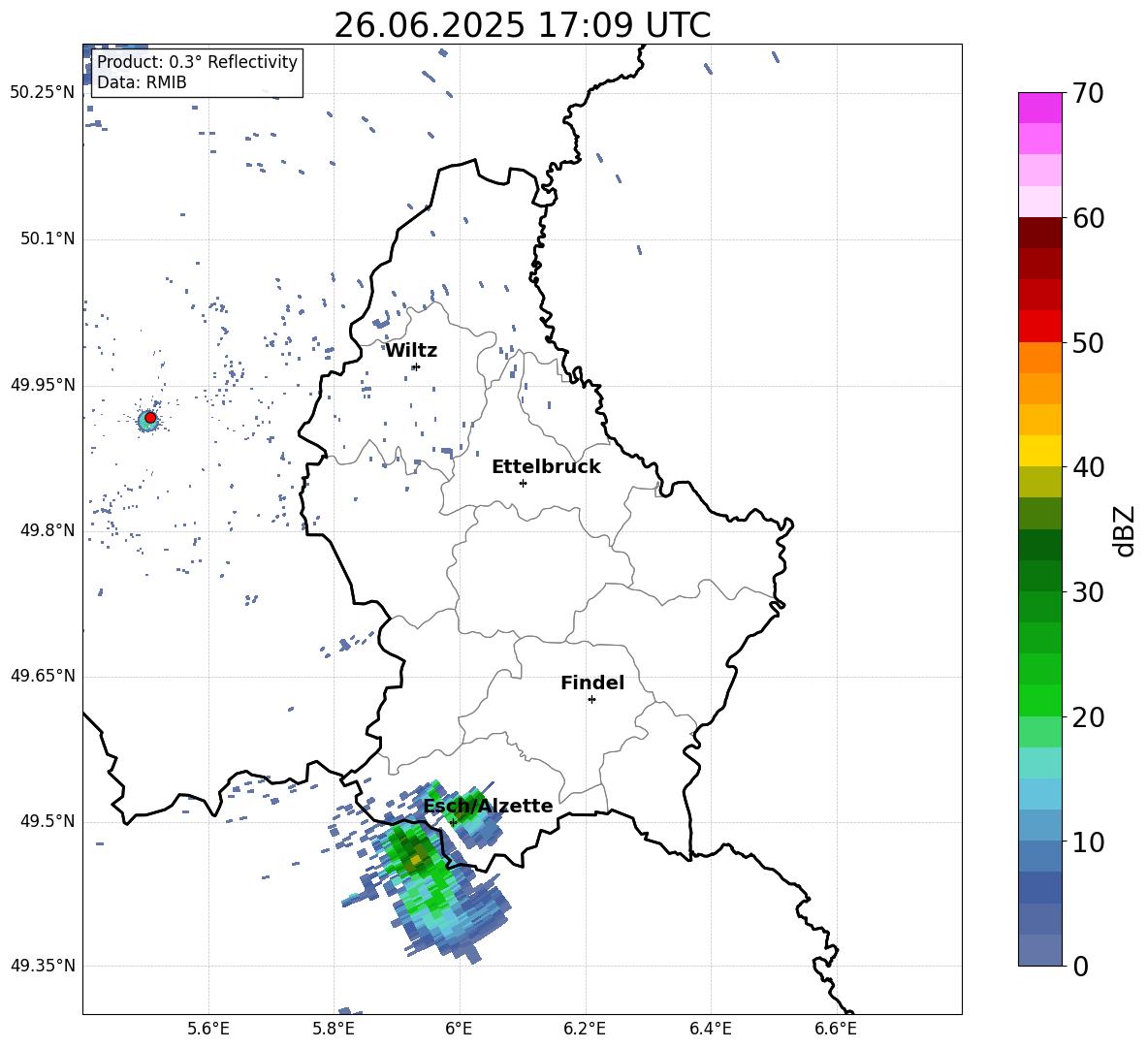Viewport: 1148px width, 1048px height.
Task: Click the Esch/Alzette label
Action: coord(489,806)
